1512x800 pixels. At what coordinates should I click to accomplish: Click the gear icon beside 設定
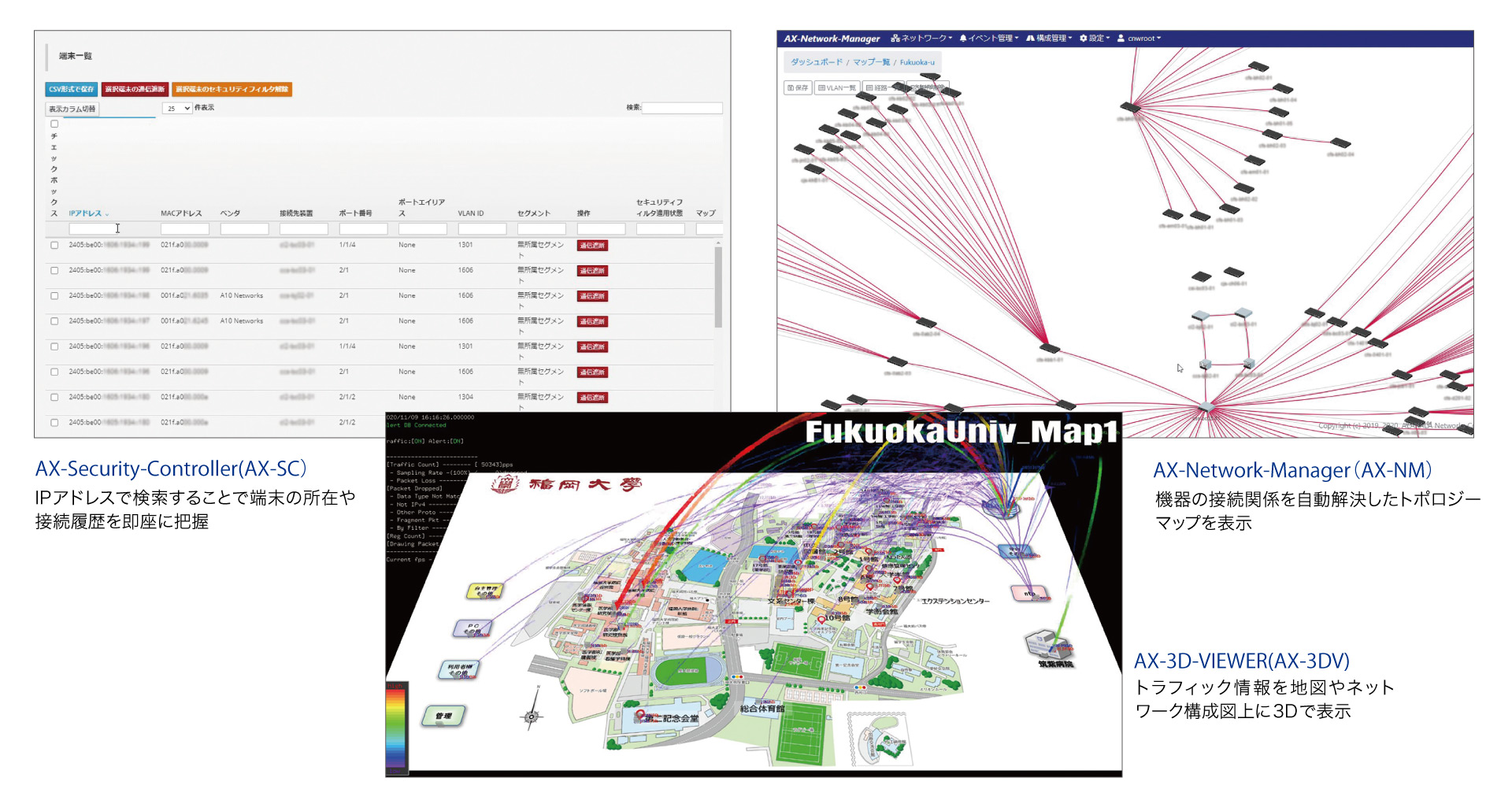(x=1083, y=38)
